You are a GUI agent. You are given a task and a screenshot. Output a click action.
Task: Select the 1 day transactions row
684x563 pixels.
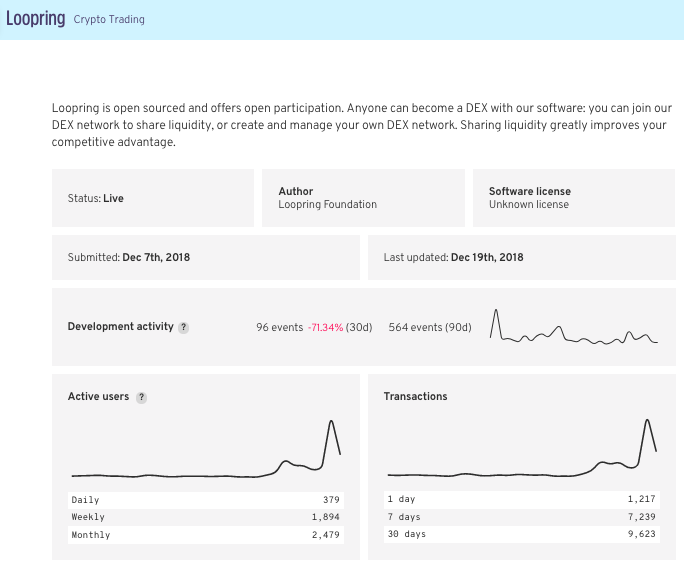coord(522,499)
